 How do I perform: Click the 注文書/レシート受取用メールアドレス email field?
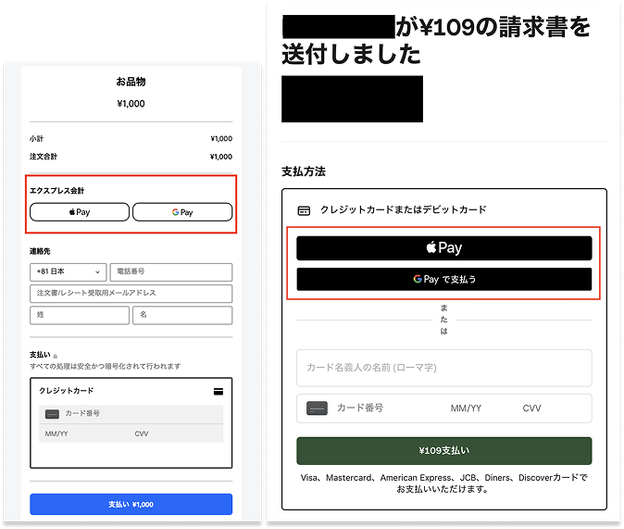click(x=131, y=293)
